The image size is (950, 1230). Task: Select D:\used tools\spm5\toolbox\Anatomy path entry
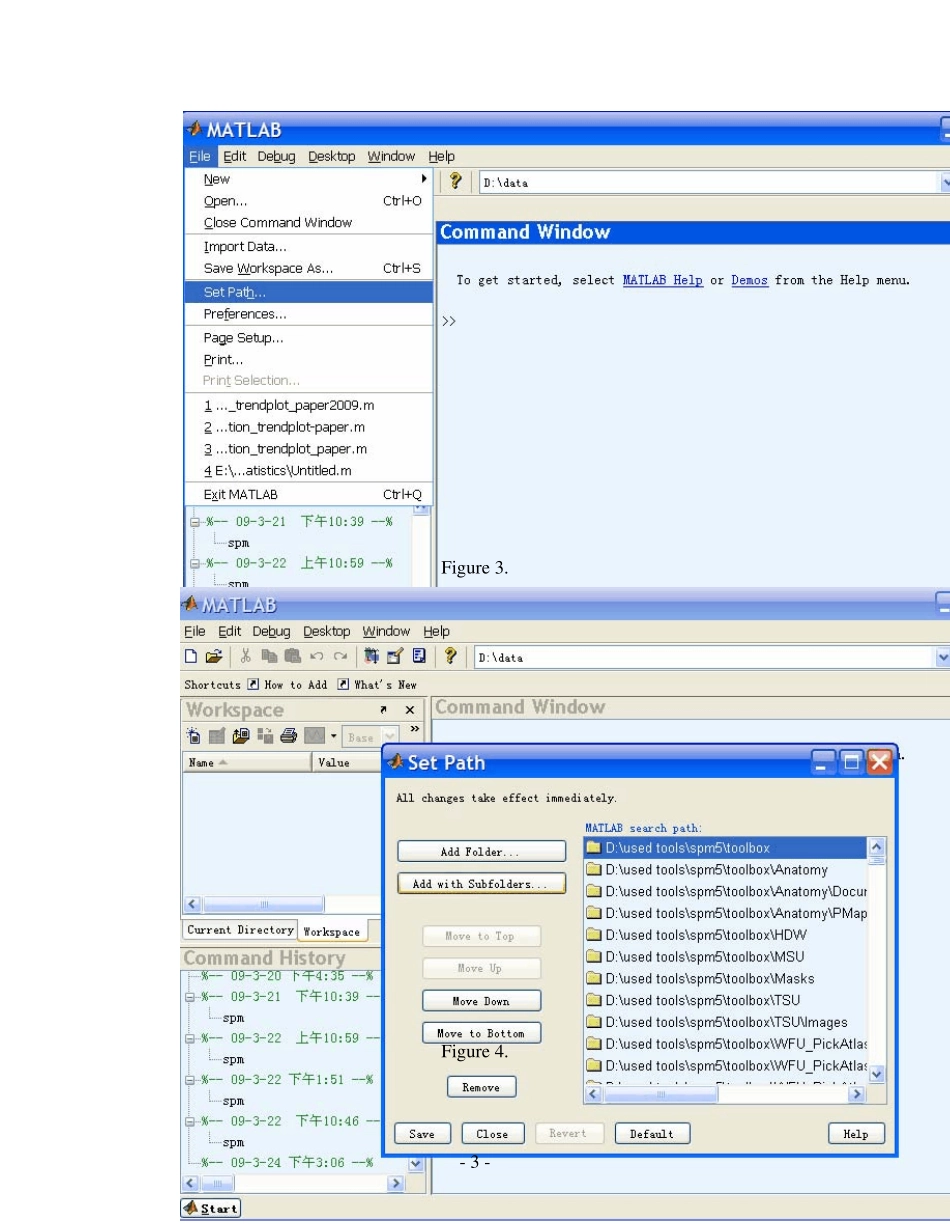tap(726, 870)
